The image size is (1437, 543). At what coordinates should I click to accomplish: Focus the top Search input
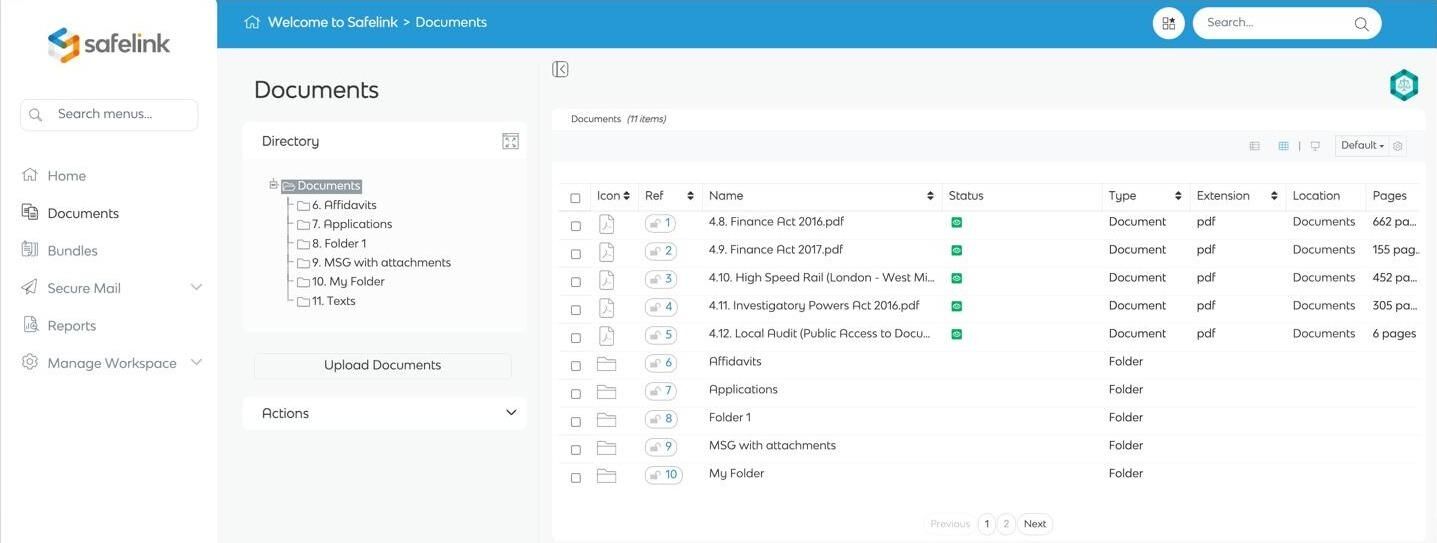(x=1276, y=23)
